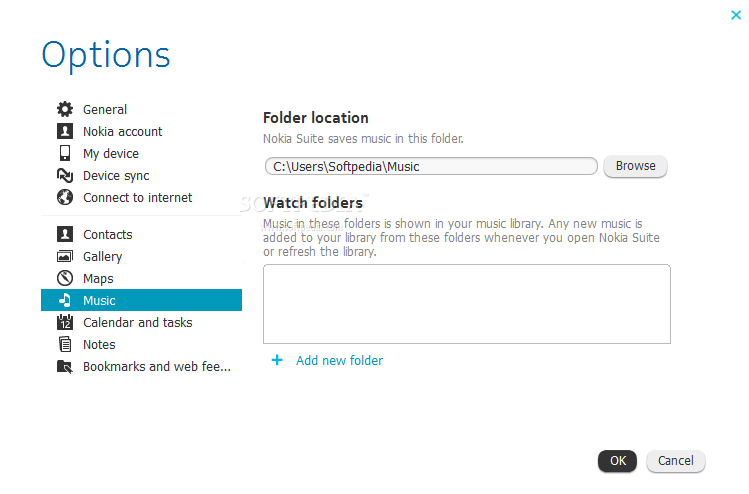Open Nokia account settings
This screenshot has height=494, width=749.
coord(123,131)
